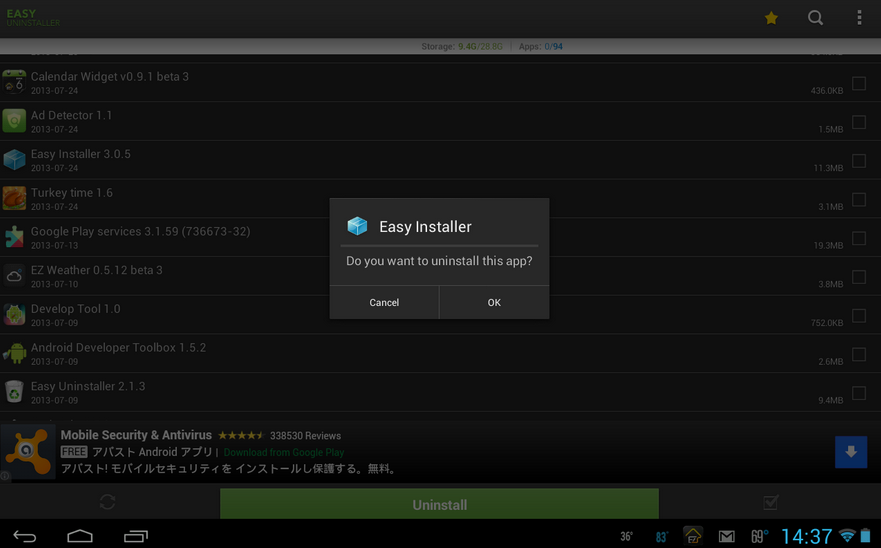Click the Easy Installer blue cube list icon
Image resolution: width=881 pixels, height=548 pixels.
[14, 160]
